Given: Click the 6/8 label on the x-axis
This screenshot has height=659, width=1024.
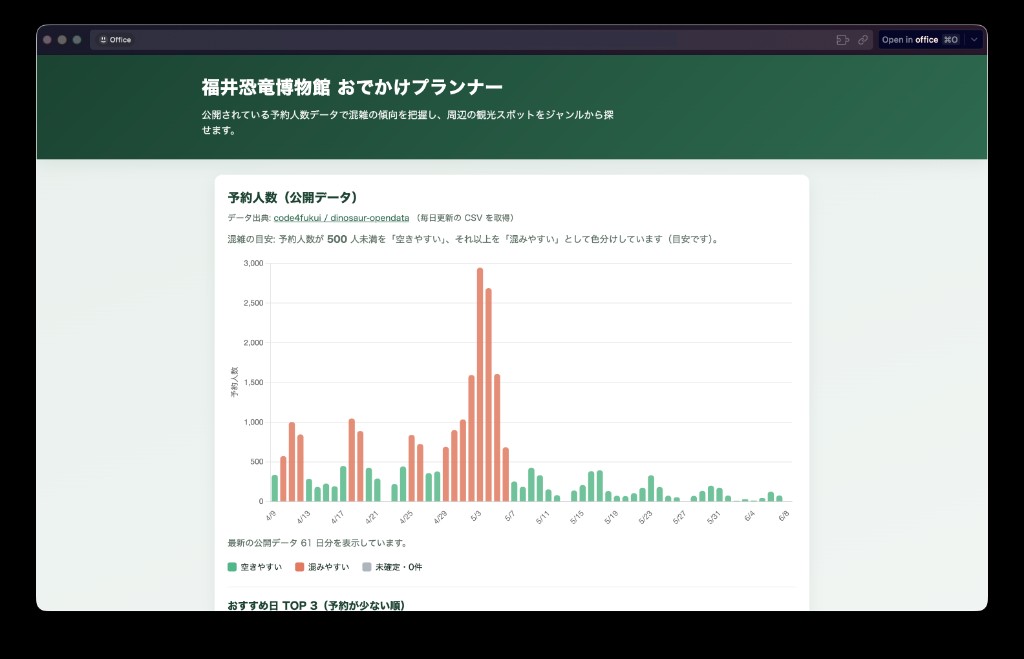Looking at the screenshot, I should pyautogui.click(x=782, y=517).
